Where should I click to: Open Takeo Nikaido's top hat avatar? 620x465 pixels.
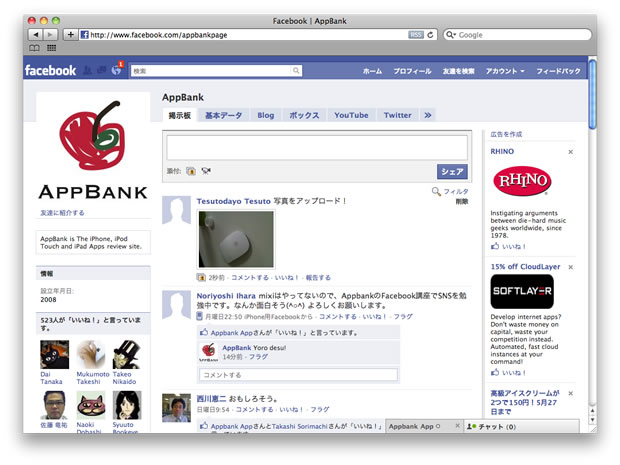pyautogui.click(x=127, y=354)
